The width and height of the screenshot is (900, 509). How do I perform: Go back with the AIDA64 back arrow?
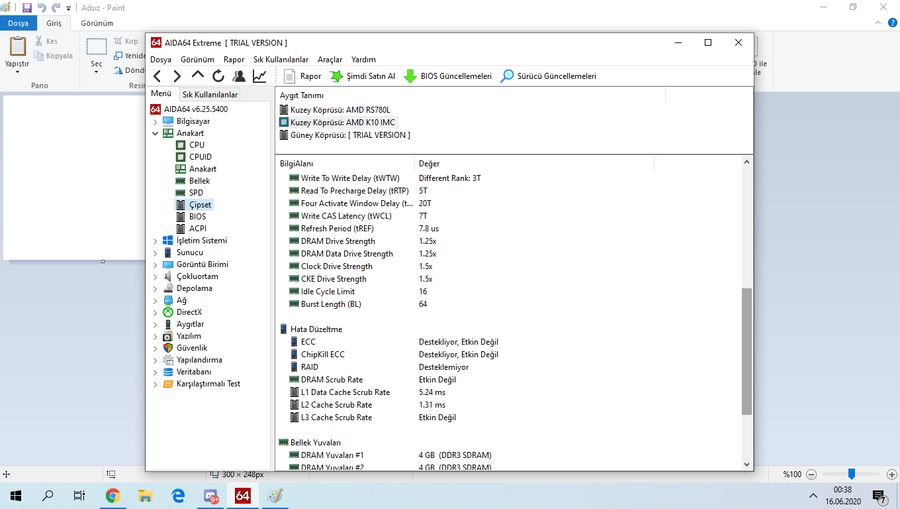157,76
